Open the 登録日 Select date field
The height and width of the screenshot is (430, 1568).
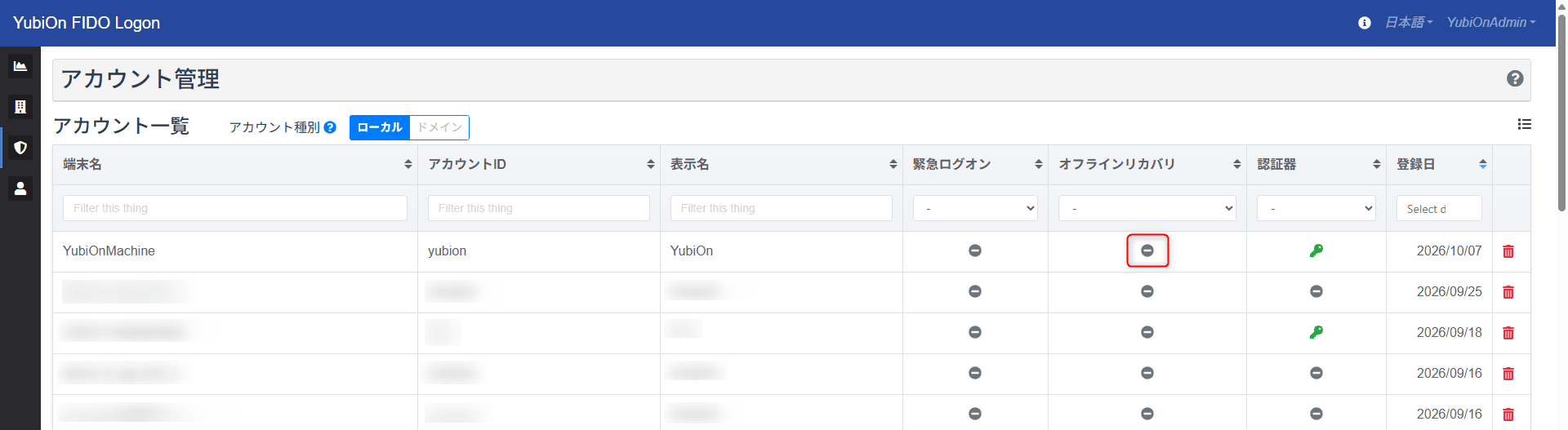[x=1439, y=208]
